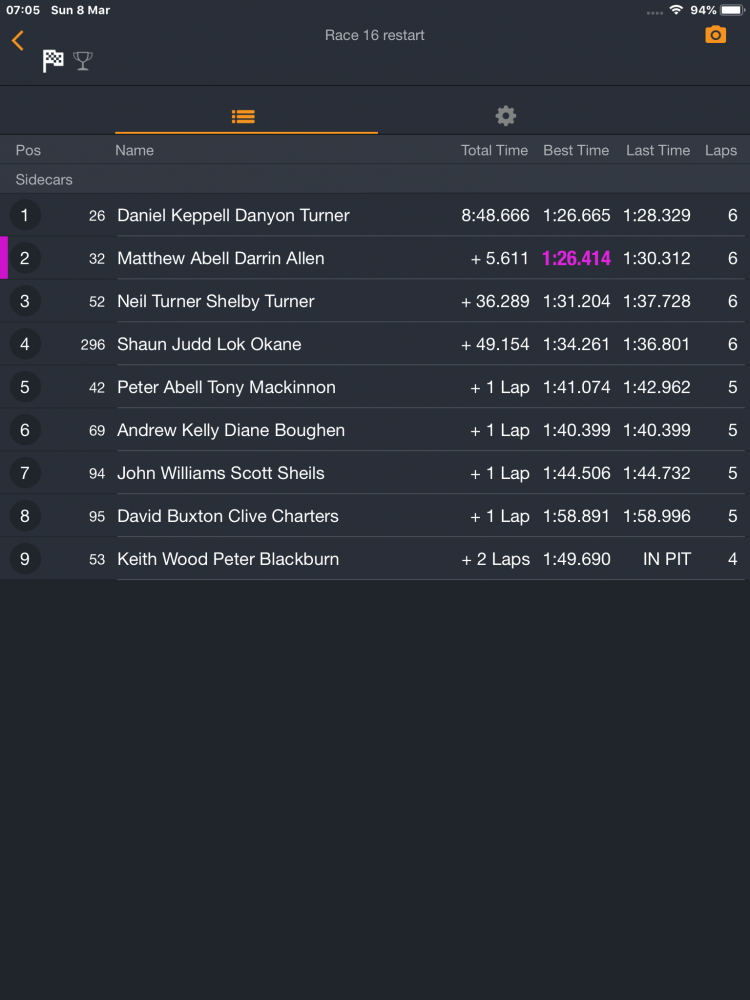Image resolution: width=750 pixels, height=1000 pixels.
Task: Collapse the Sidecars class header
Action: 44,180
